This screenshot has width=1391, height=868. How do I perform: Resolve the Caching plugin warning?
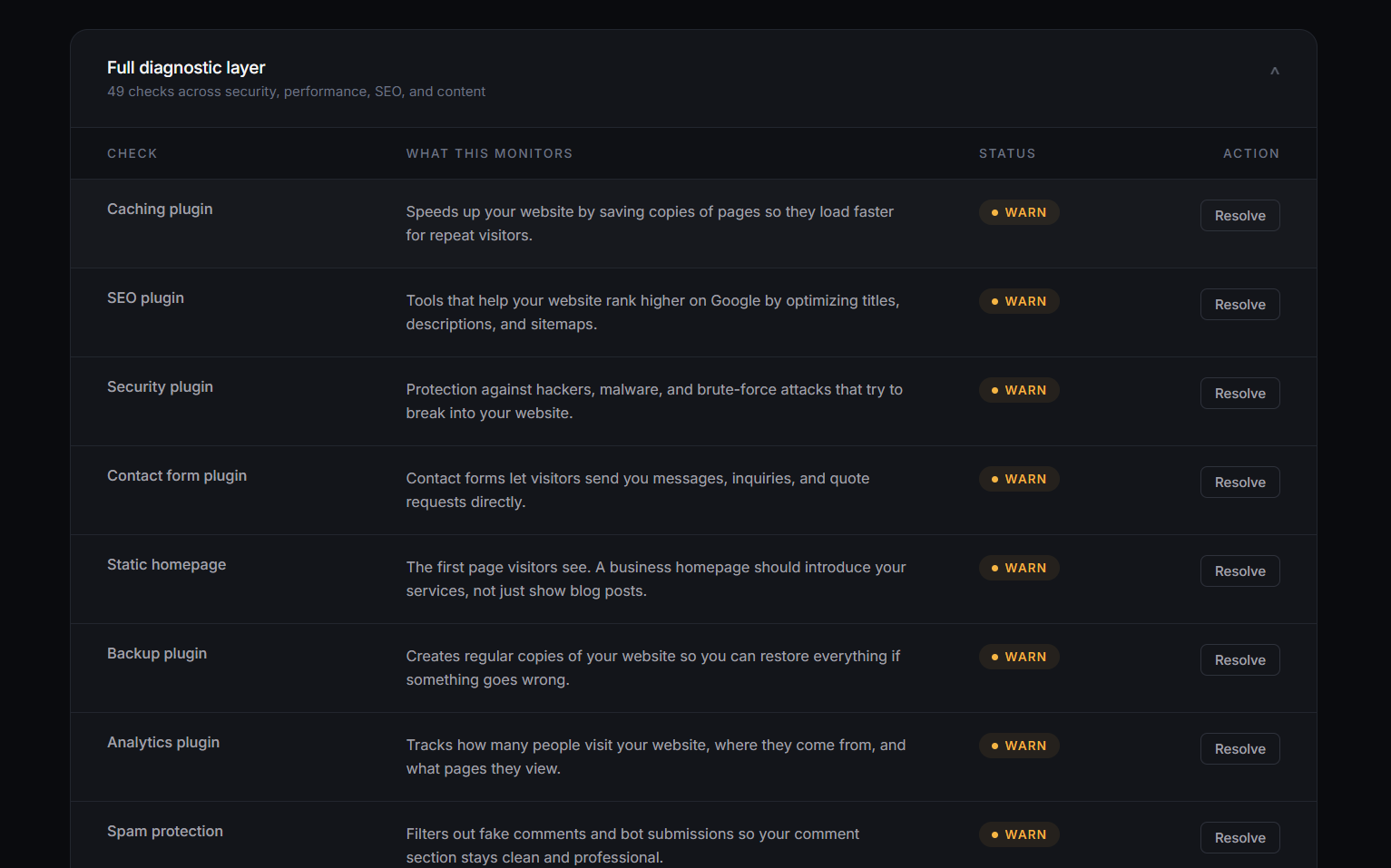point(1239,215)
